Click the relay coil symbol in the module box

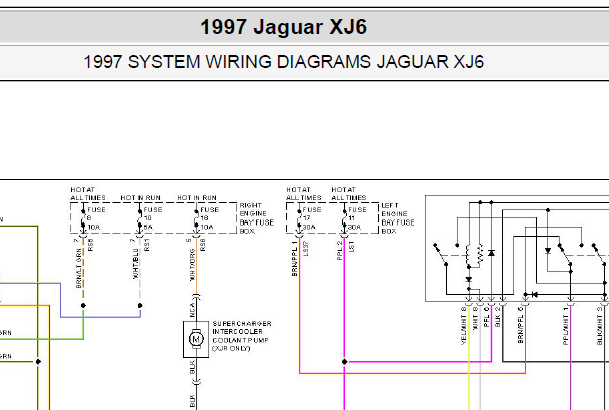point(469,255)
